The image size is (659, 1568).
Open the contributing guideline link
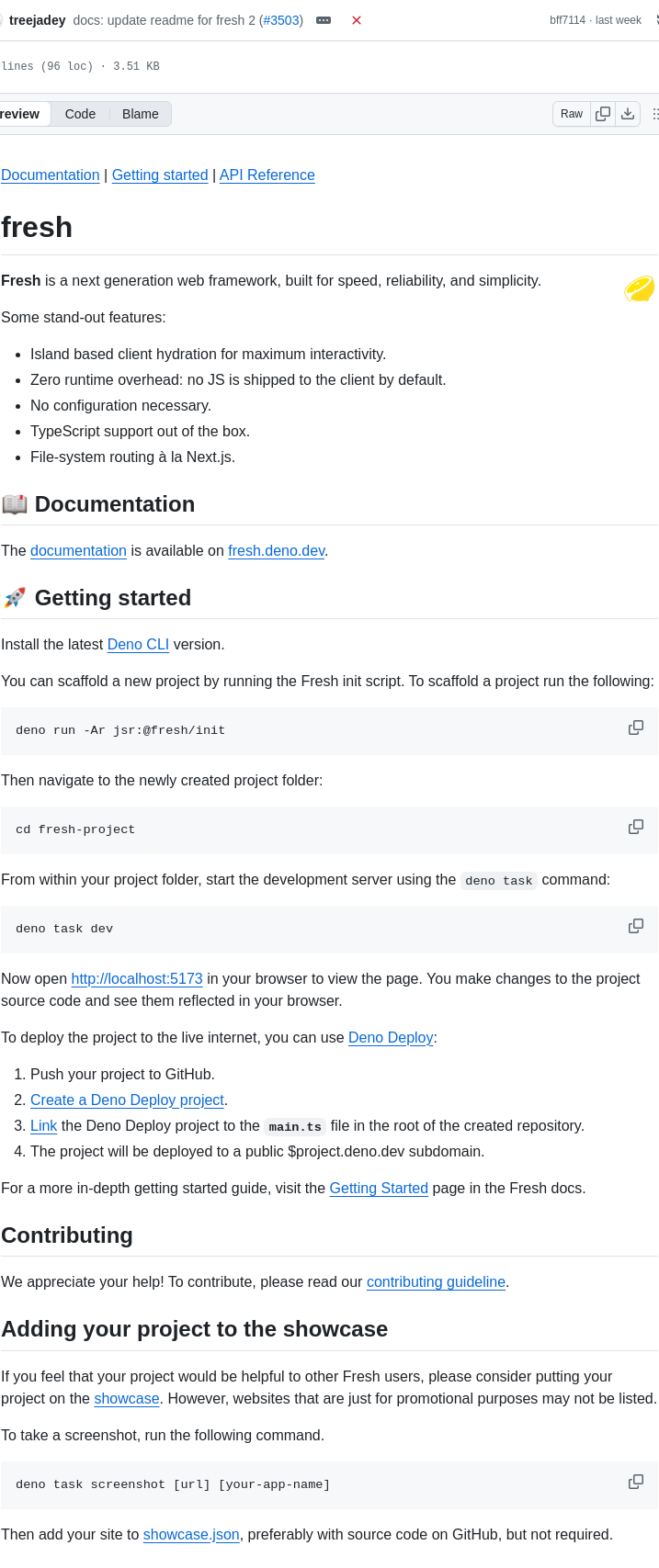[436, 1281]
